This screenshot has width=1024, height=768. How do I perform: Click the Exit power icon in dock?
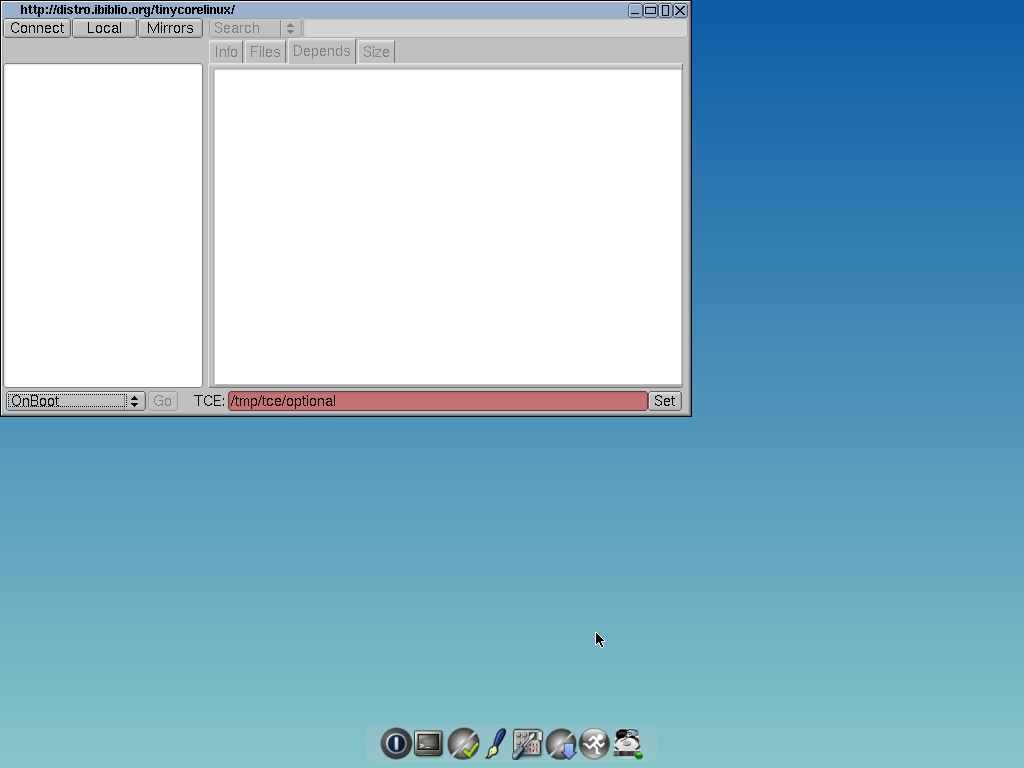(x=395, y=743)
